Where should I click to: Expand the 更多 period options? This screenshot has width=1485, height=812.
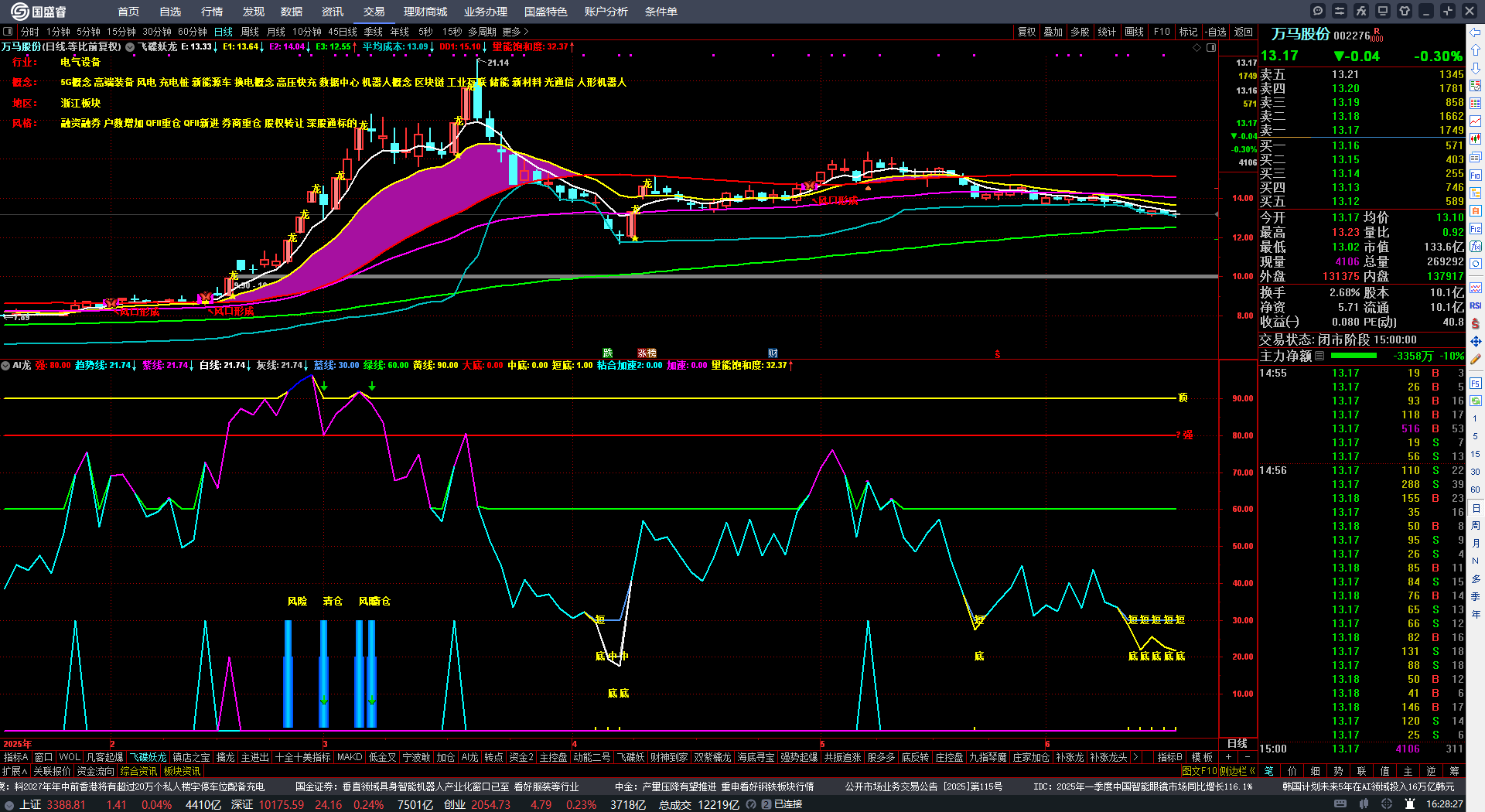pyautogui.click(x=515, y=32)
